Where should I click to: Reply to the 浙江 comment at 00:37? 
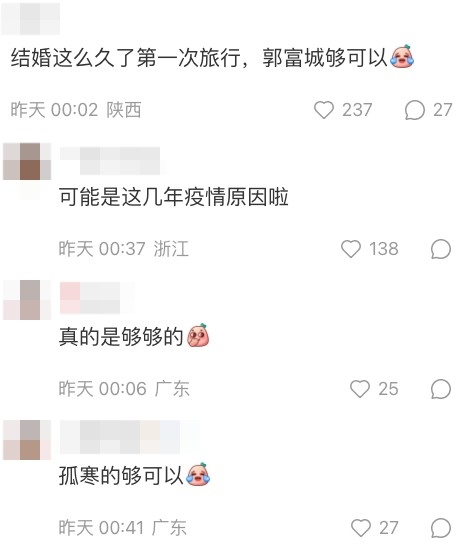tap(441, 249)
